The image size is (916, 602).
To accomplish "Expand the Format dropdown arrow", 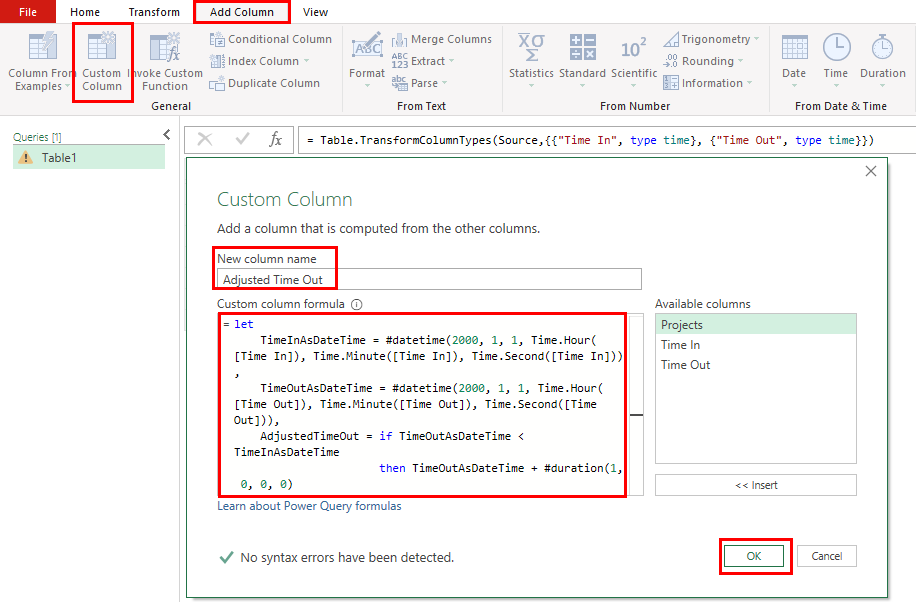I will pos(367,86).
